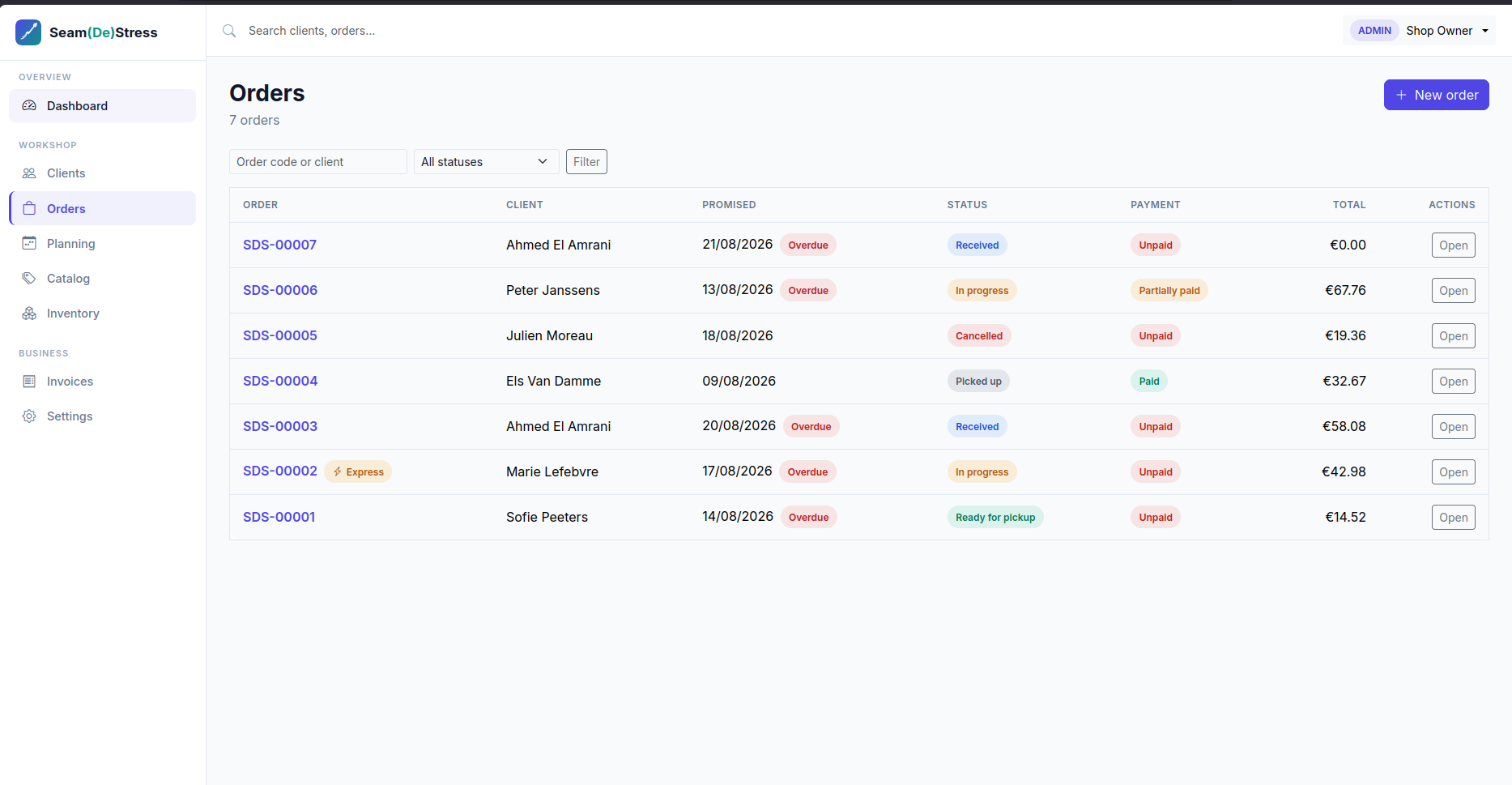
Task: Create a New order
Action: (x=1436, y=95)
